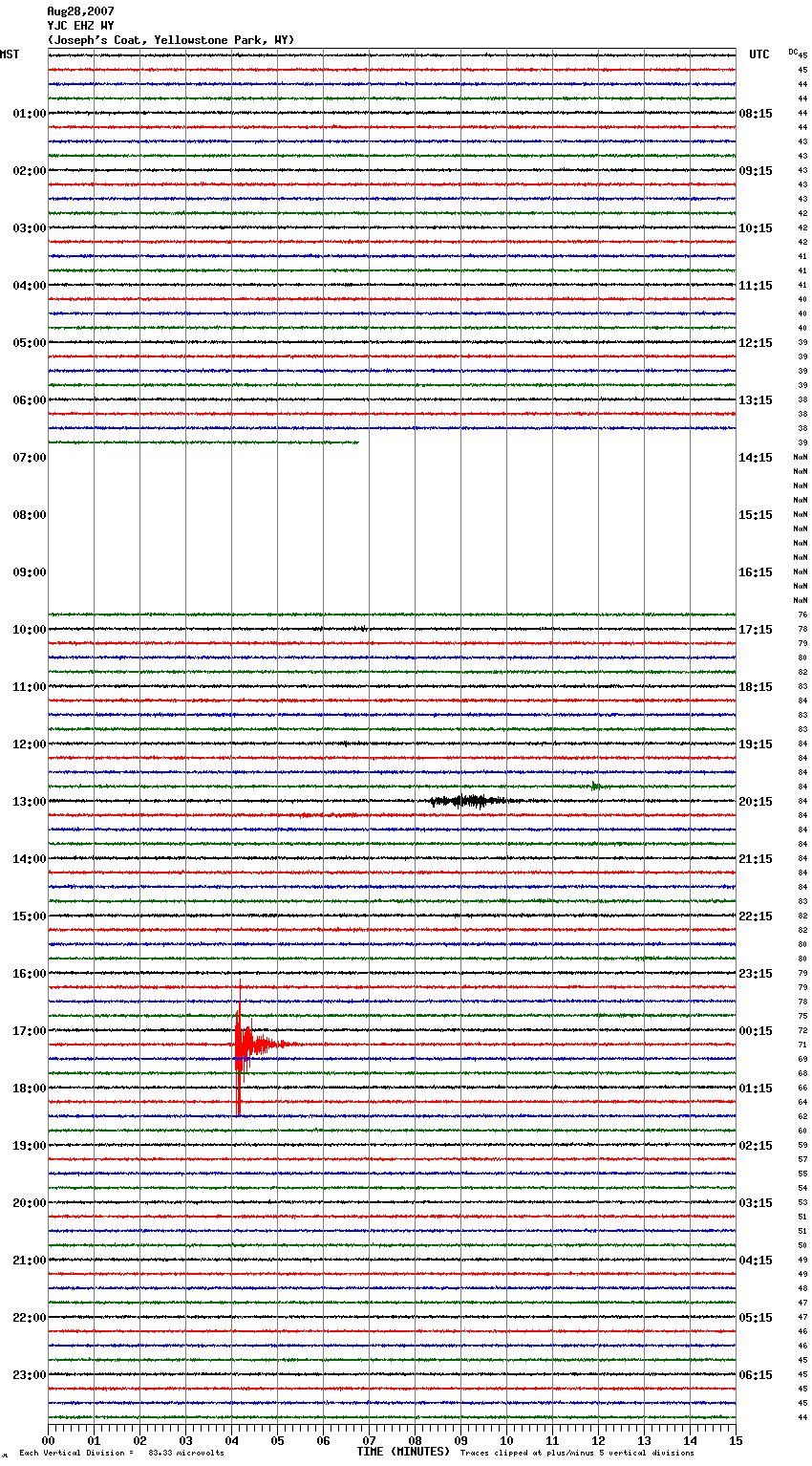Select the station code YJC EHZ WY
The height and width of the screenshot is (1466, 812).
(80, 25)
